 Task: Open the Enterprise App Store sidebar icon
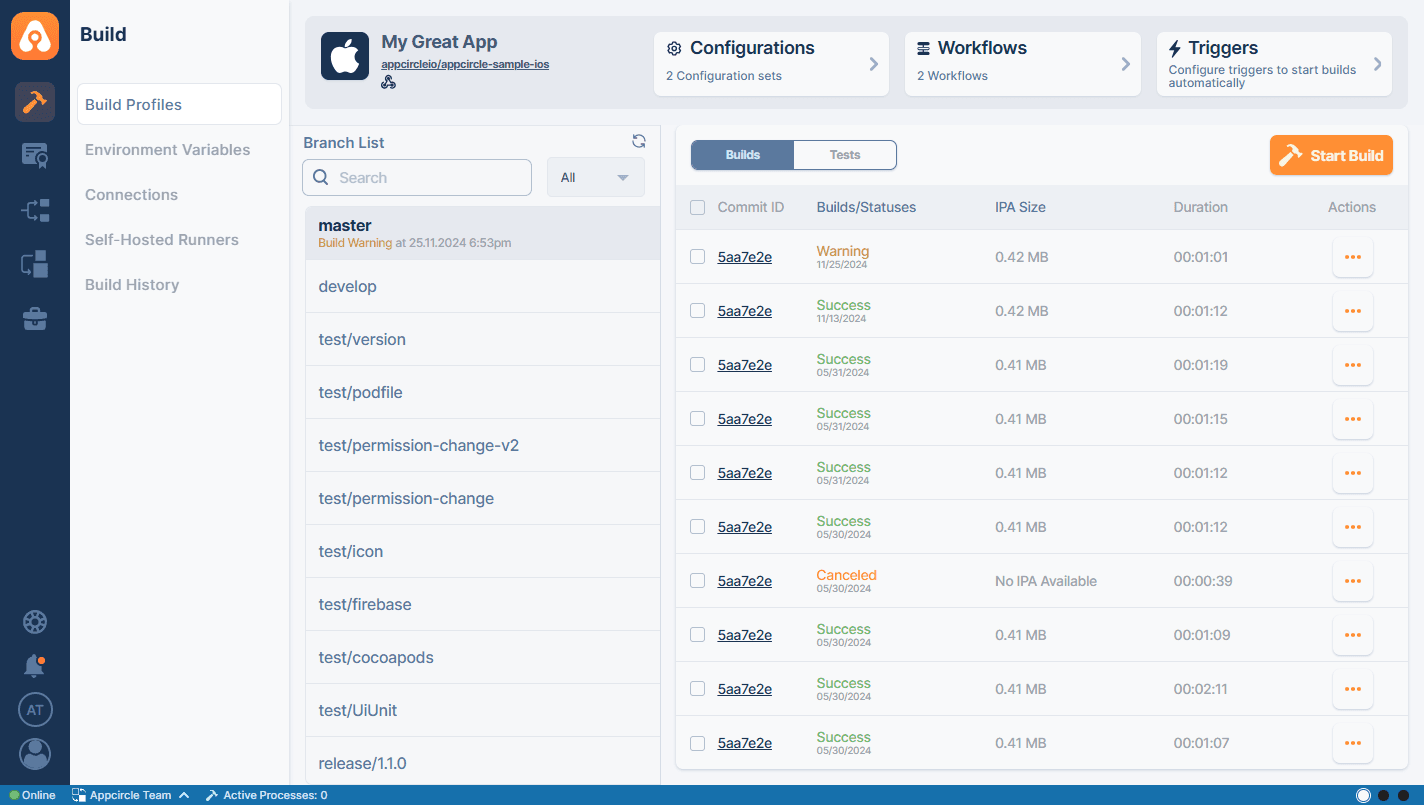(35, 264)
